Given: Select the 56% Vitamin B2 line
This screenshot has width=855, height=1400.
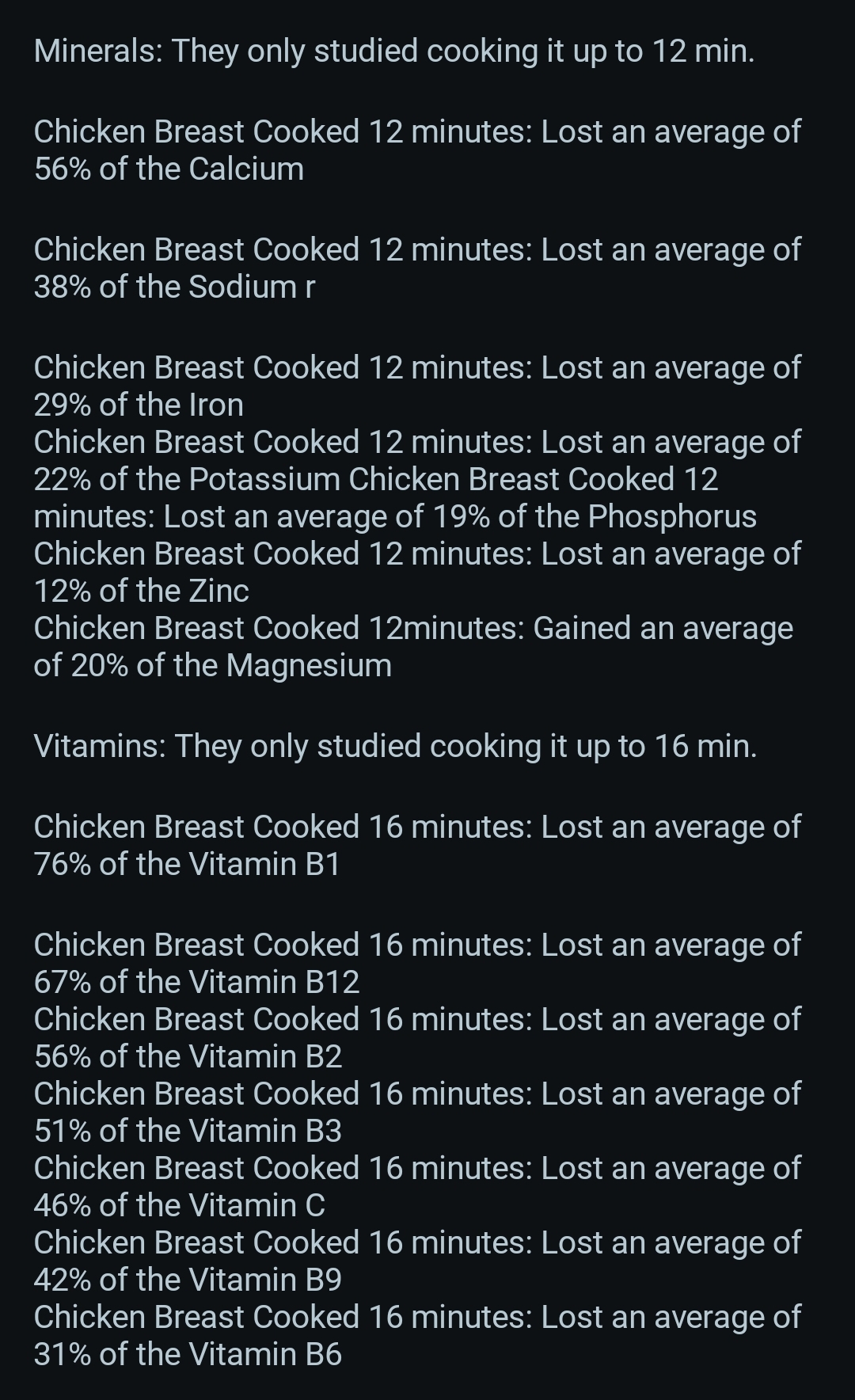Looking at the screenshot, I should [x=188, y=1056].
